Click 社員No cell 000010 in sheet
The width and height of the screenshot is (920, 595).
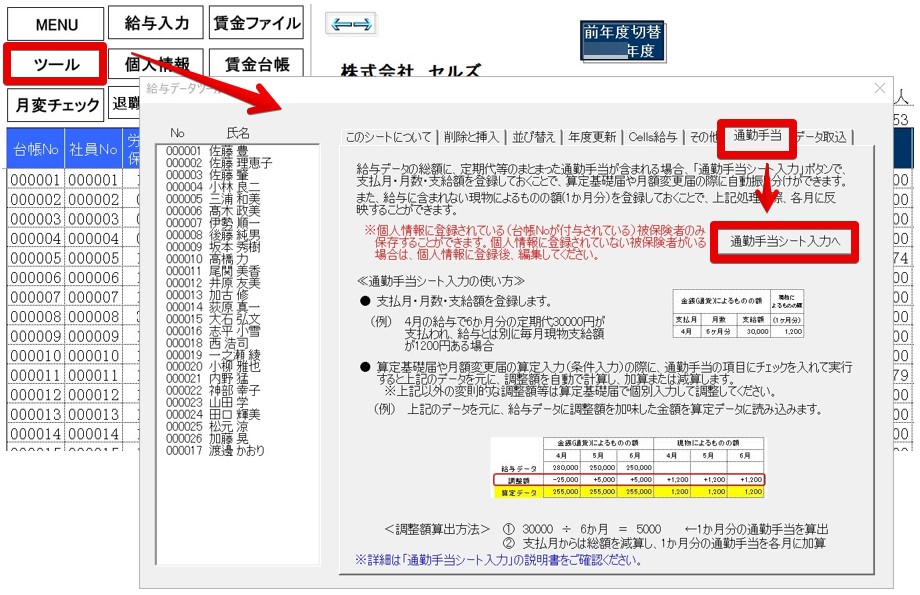click(x=93, y=356)
